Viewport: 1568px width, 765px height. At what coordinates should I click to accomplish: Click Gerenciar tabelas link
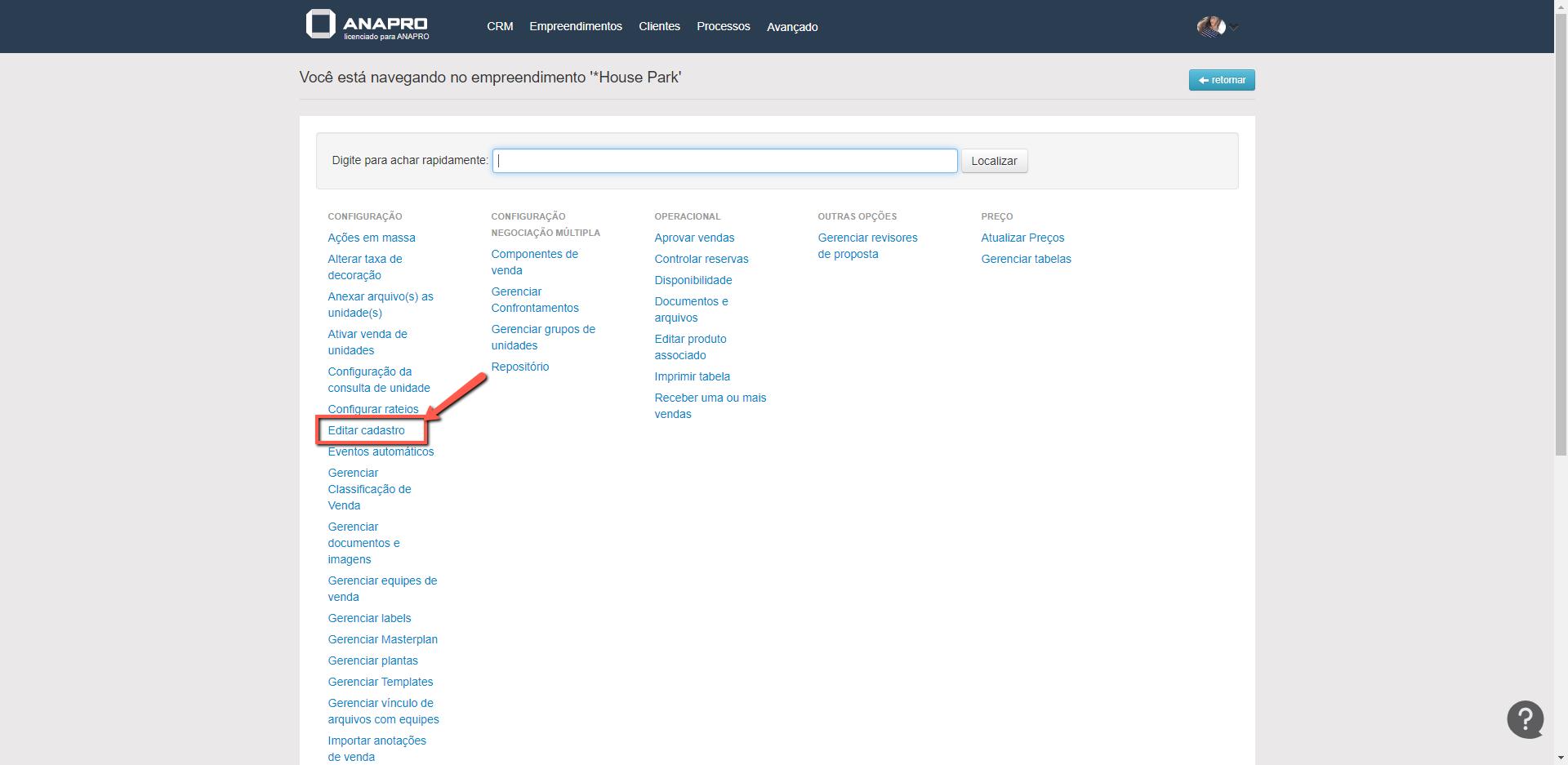tap(1026, 259)
